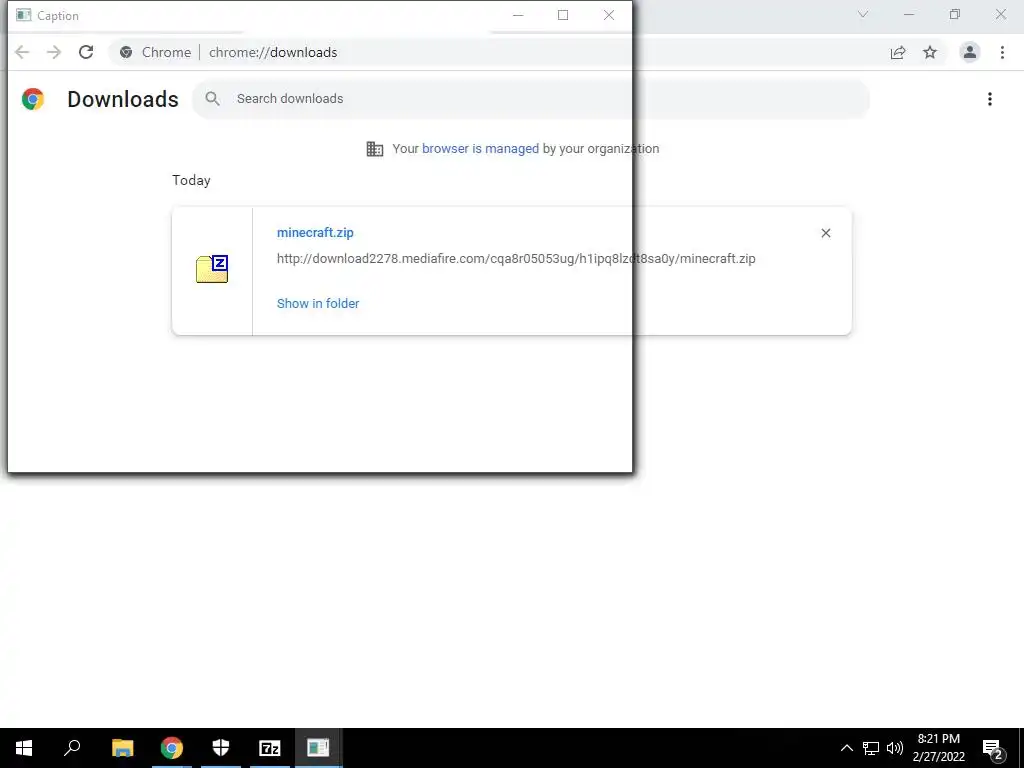The width and height of the screenshot is (1024, 768).
Task: Click the Today date heading
Action: pyautogui.click(x=191, y=180)
